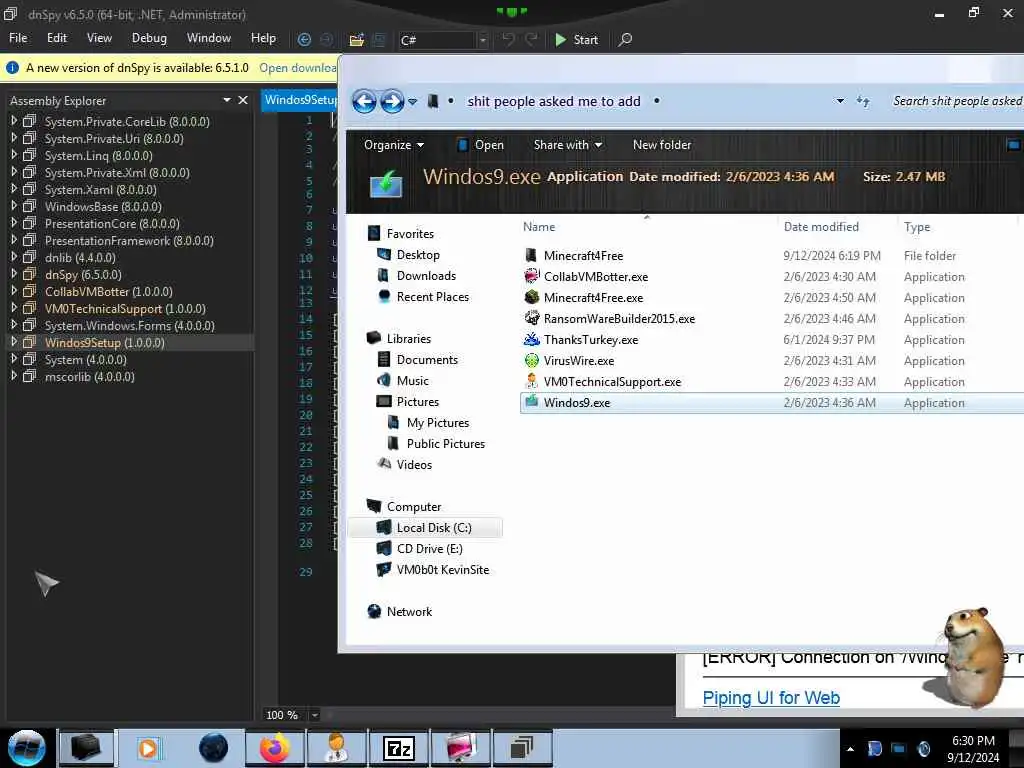Click the Explorer search box
This screenshot has width=1024, height=768.
click(x=957, y=101)
